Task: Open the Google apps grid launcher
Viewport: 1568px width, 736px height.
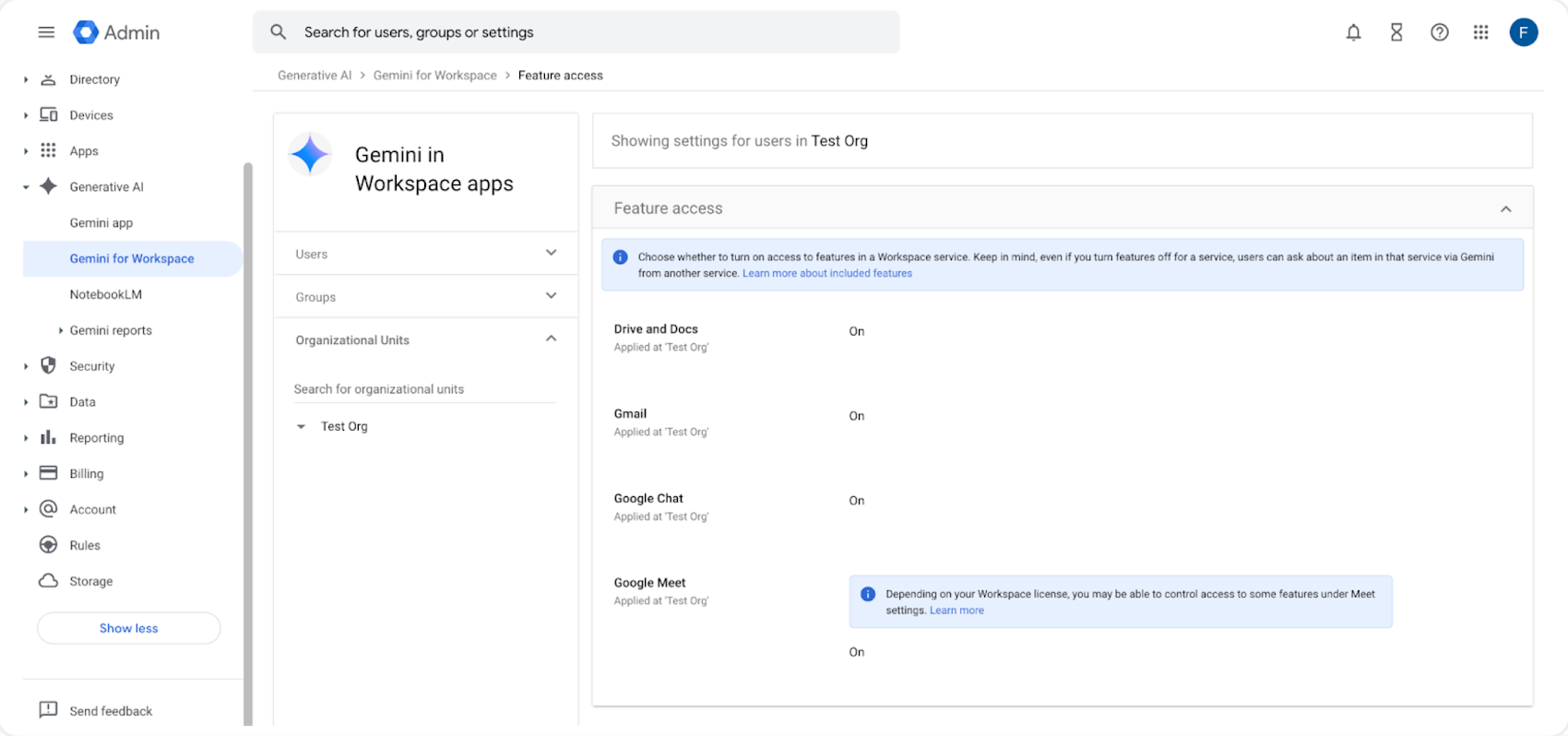Action: point(1480,32)
